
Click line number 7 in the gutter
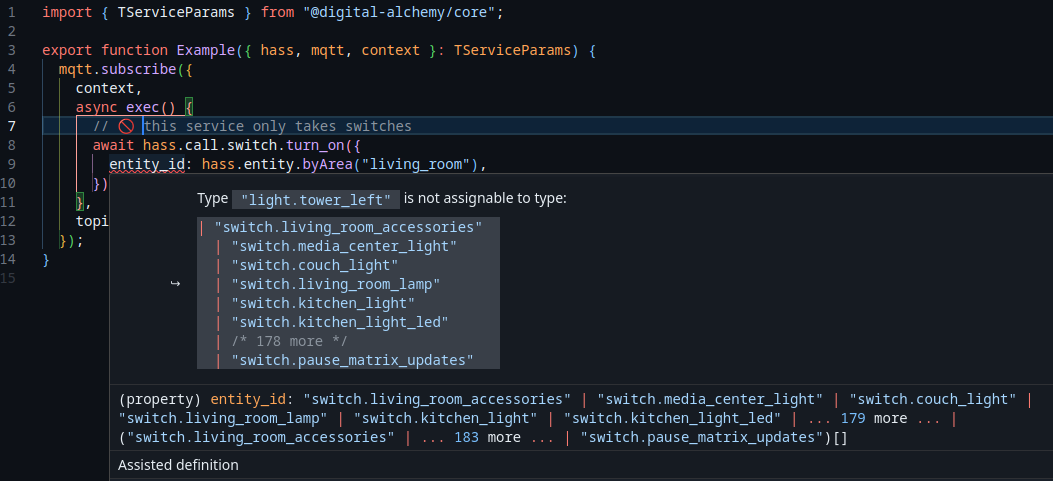coord(10,126)
